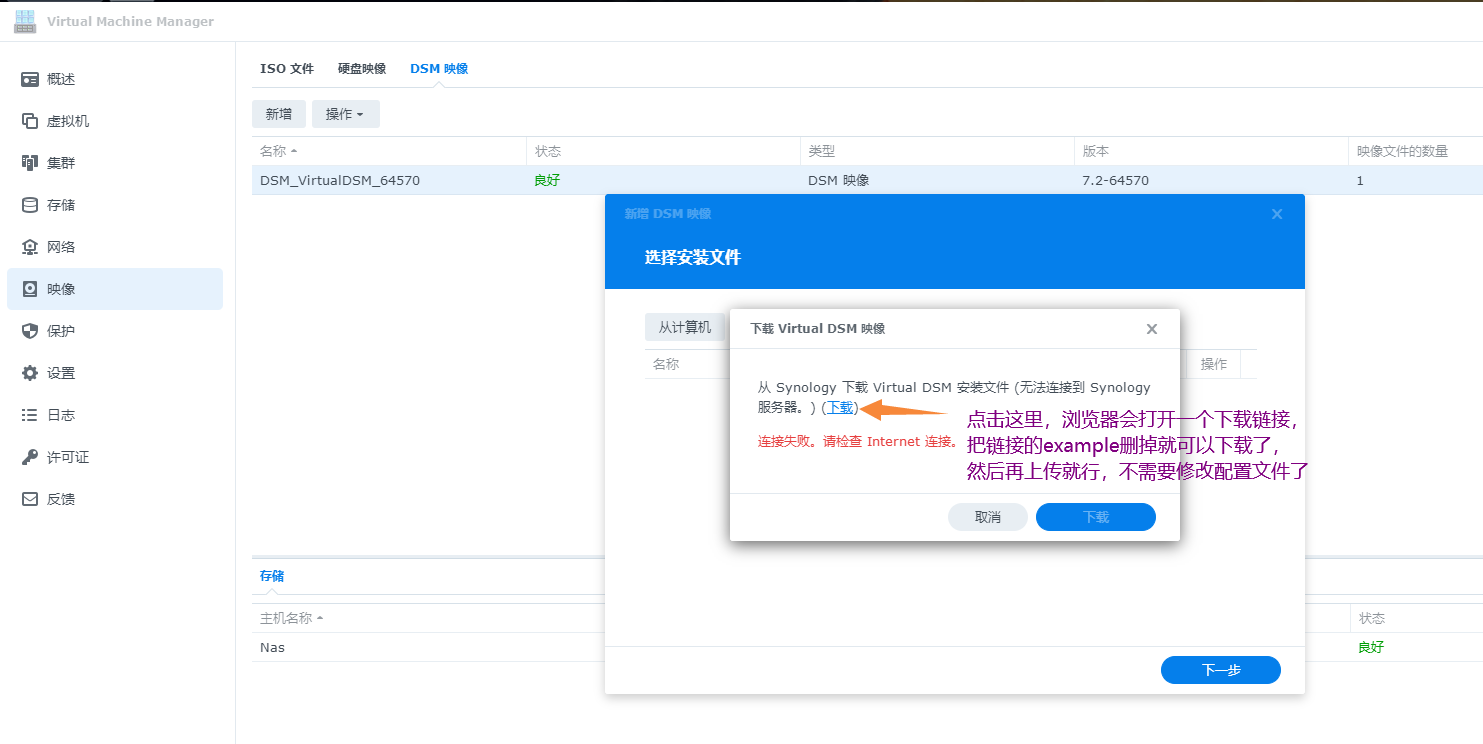
Task: Select the DSM 映像 tab
Action: pyautogui.click(x=439, y=69)
